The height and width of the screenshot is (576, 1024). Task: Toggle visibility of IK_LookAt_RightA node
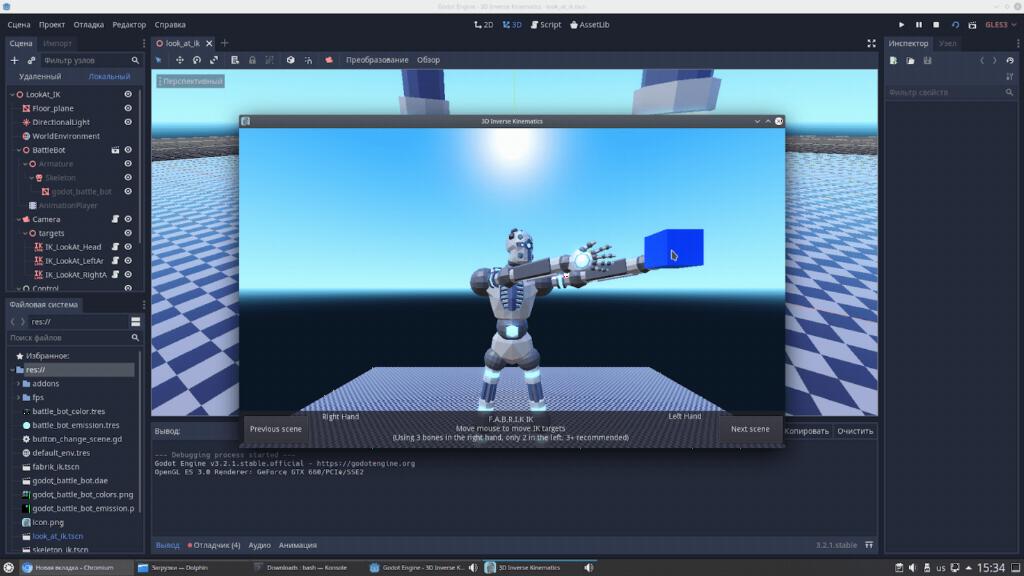click(x=128, y=275)
